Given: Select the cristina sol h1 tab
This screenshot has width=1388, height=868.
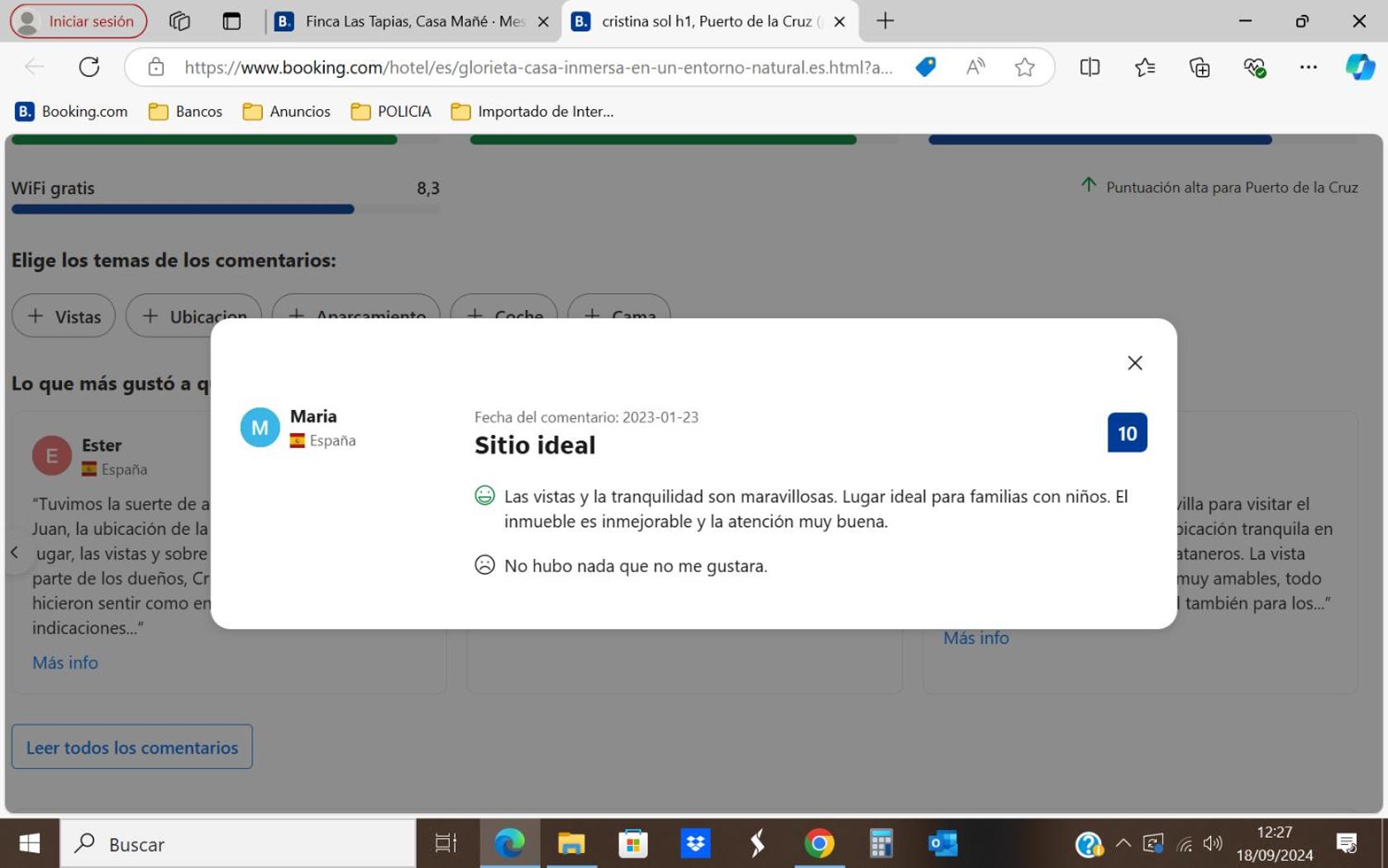Looking at the screenshot, I should pyautogui.click(x=708, y=21).
